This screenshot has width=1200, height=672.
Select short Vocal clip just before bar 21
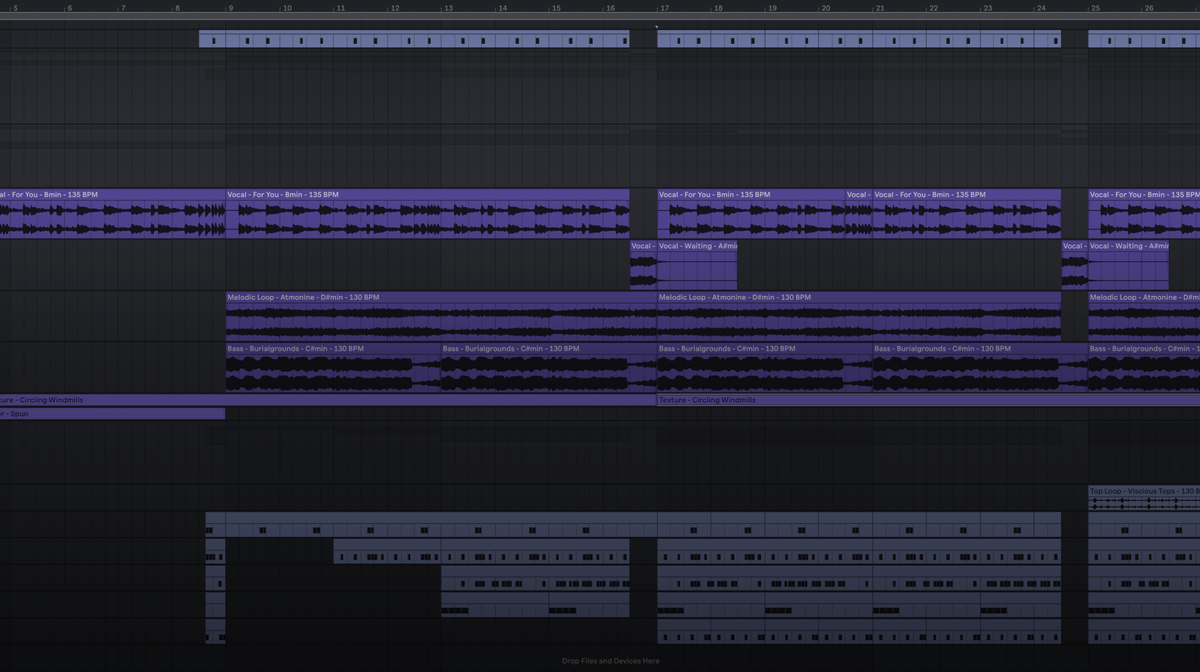pyautogui.click(x=858, y=213)
